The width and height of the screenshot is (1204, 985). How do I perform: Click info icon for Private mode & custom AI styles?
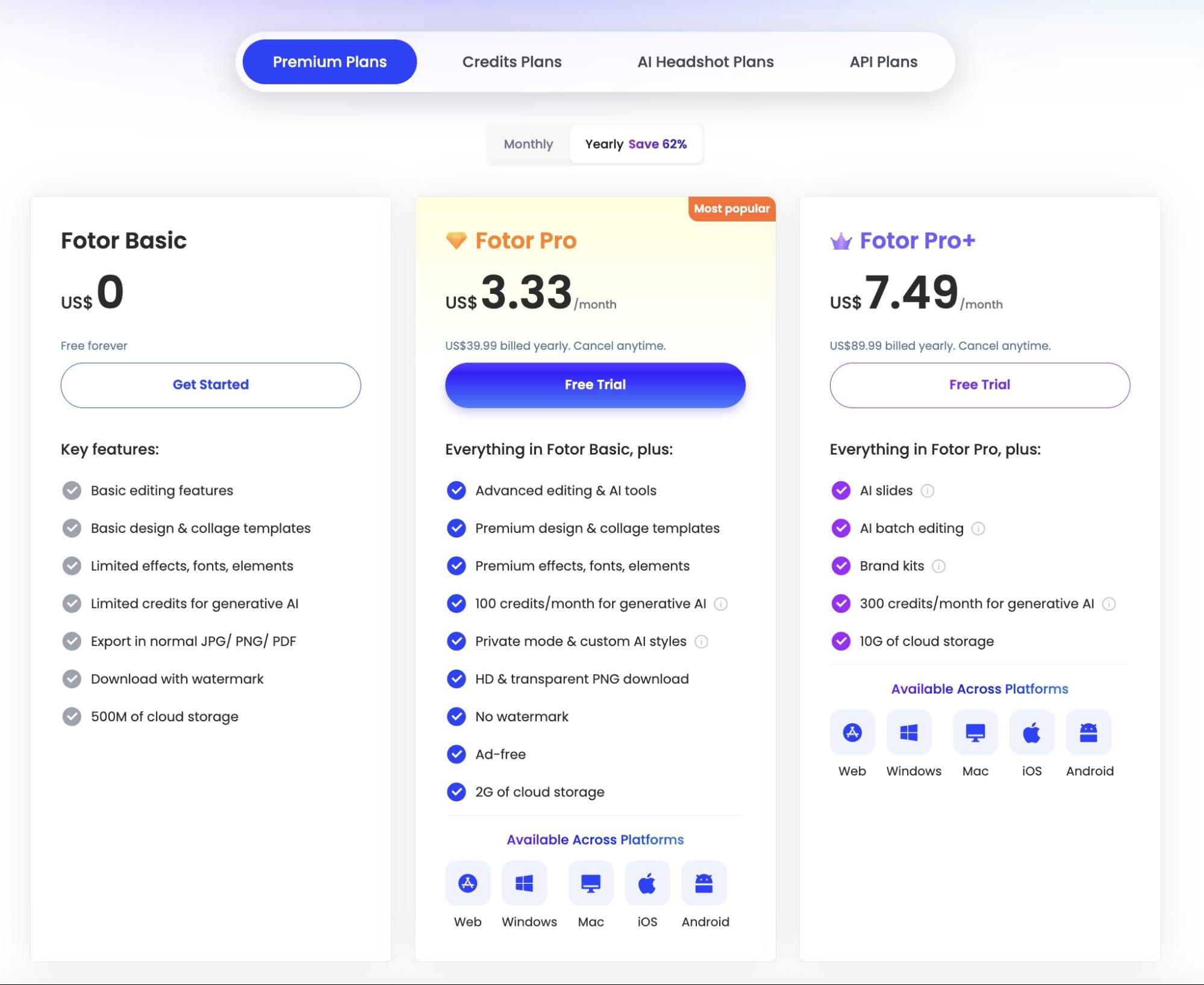coord(701,641)
